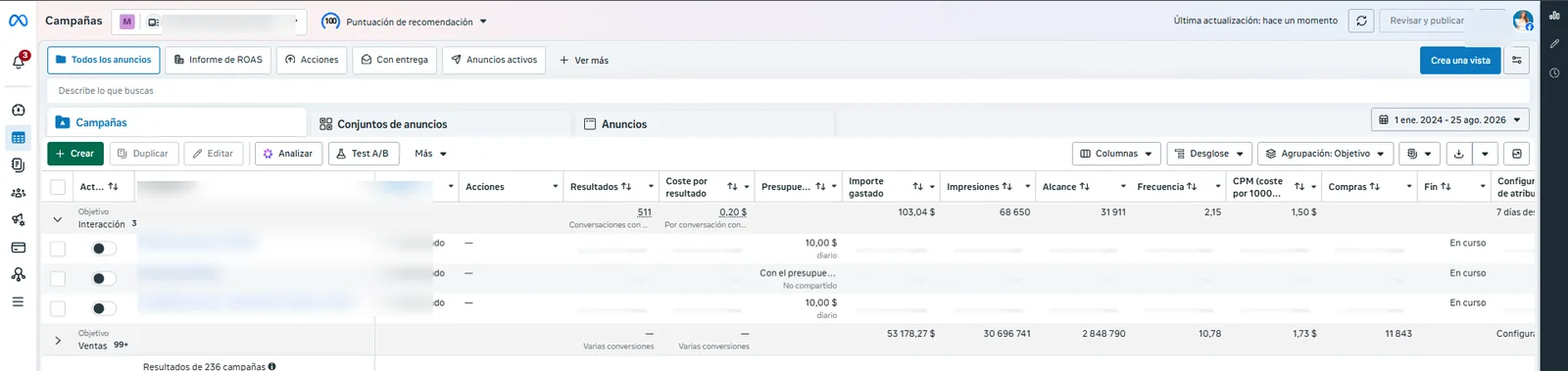Click the Editar button
This screenshot has width=1568, height=371.
[x=214, y=154]
